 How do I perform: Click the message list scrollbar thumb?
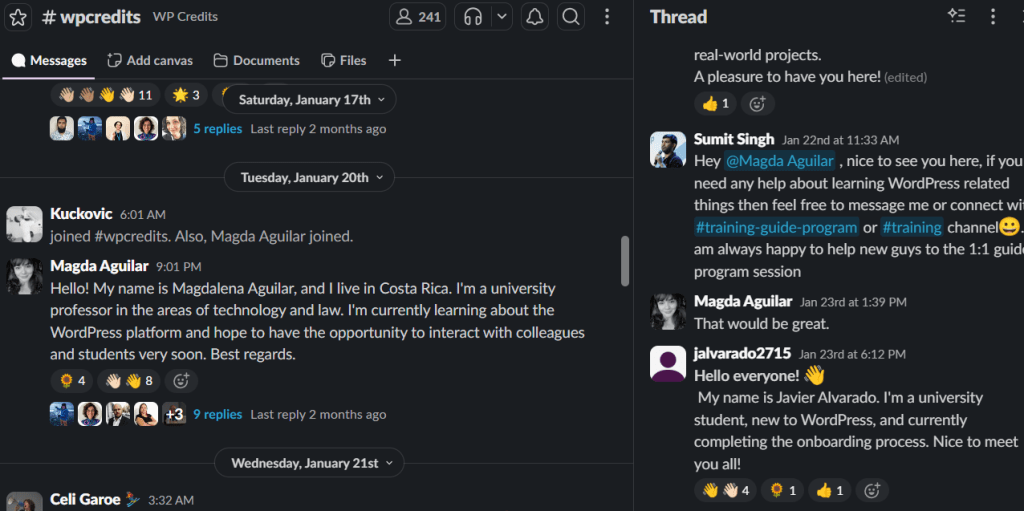pyautogui.click(x=625, y=260)
